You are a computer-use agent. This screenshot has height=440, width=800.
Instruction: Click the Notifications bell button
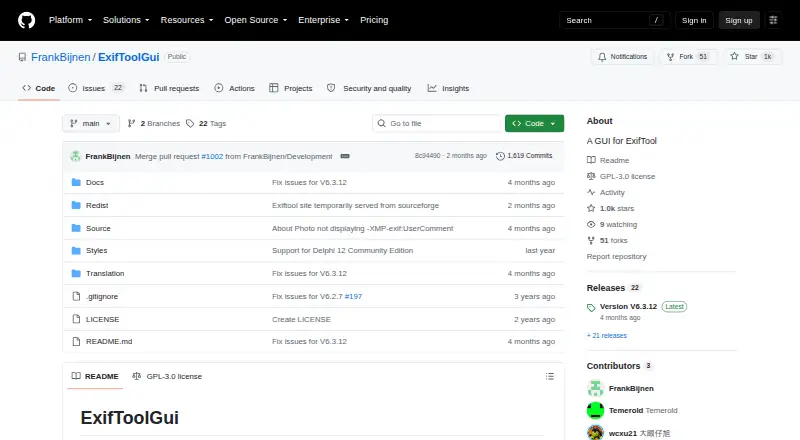click(x=622, y=57)
